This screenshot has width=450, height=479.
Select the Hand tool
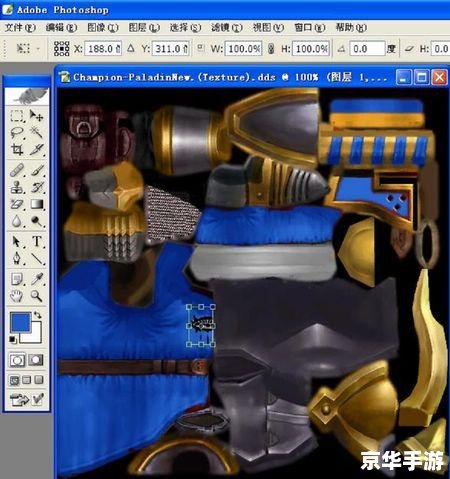[x=16, y=296]
